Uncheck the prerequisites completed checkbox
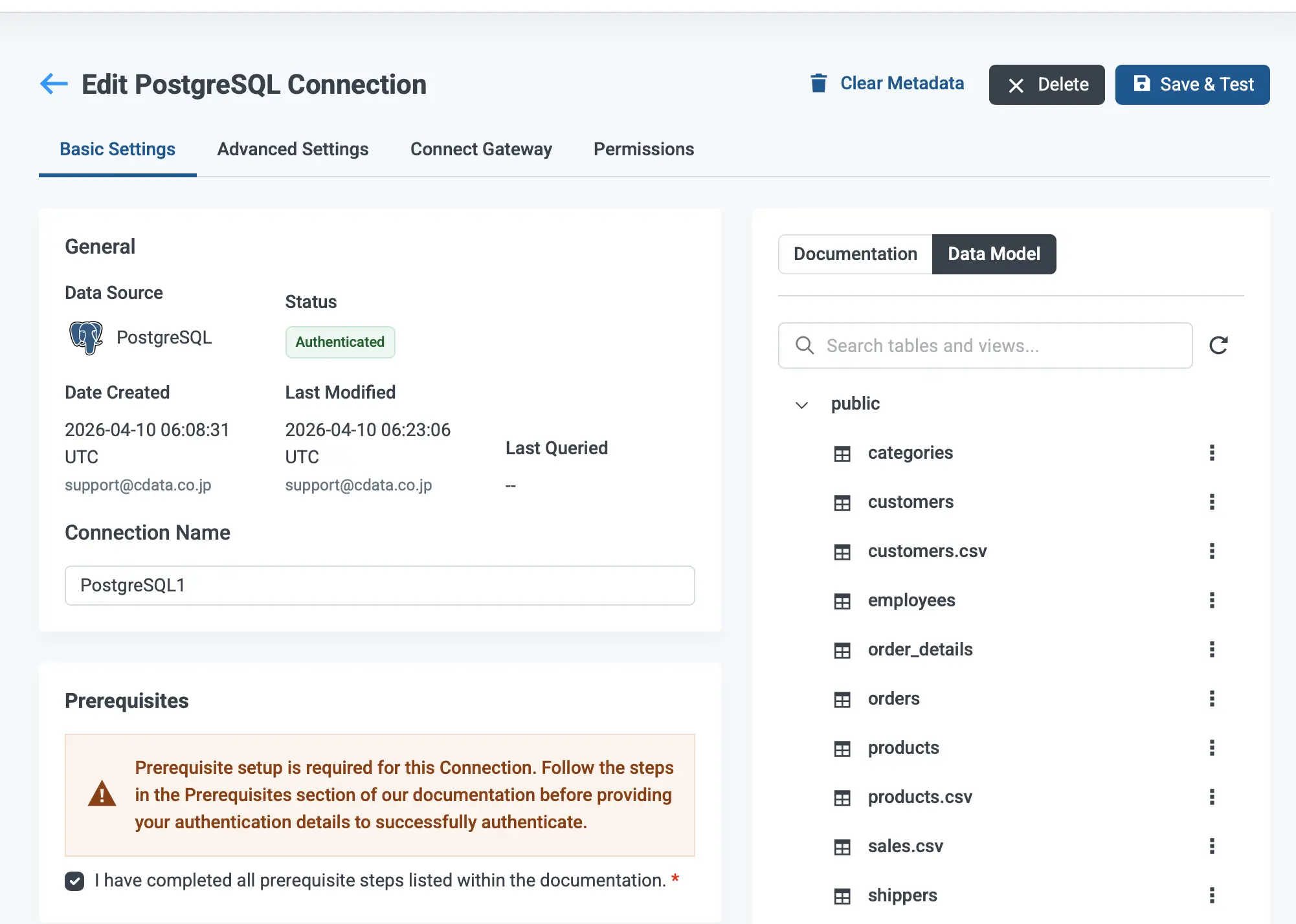This screenshot has height=924, width=1296. click(74, 881)
